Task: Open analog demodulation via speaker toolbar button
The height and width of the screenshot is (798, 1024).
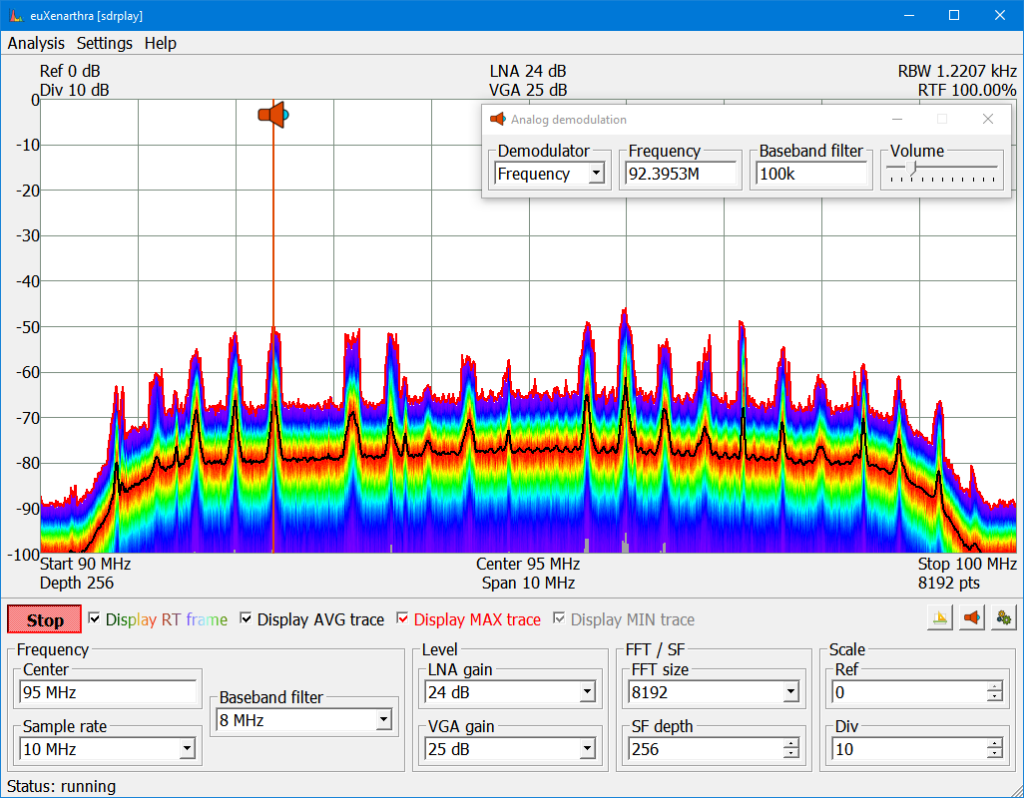Action: pyautogui.click(x=972, y=618)
